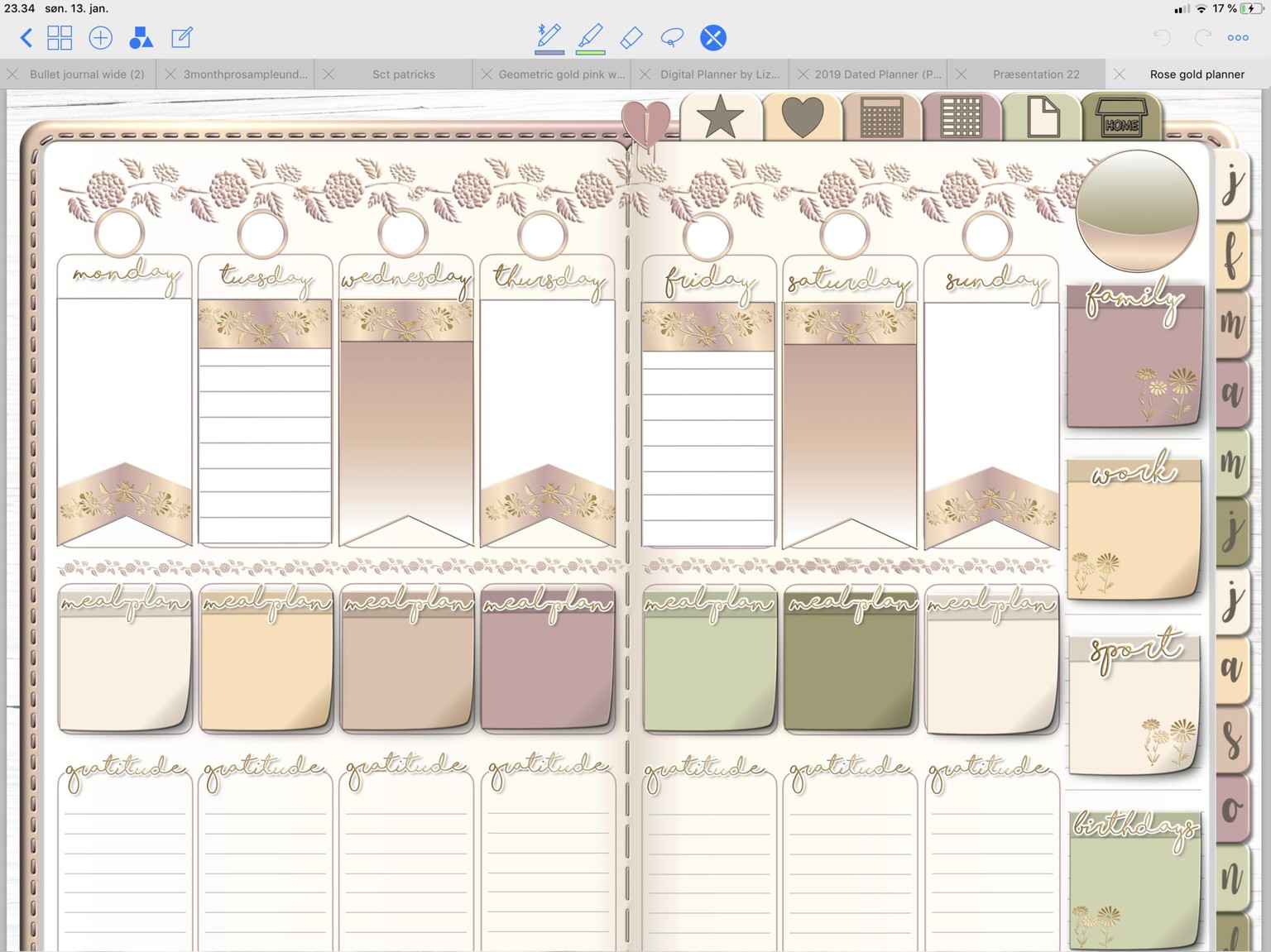The width and height of the screenshot is (1271, 952).
Task: Jump to 'f' February month tab
Action: point(1233,255)
